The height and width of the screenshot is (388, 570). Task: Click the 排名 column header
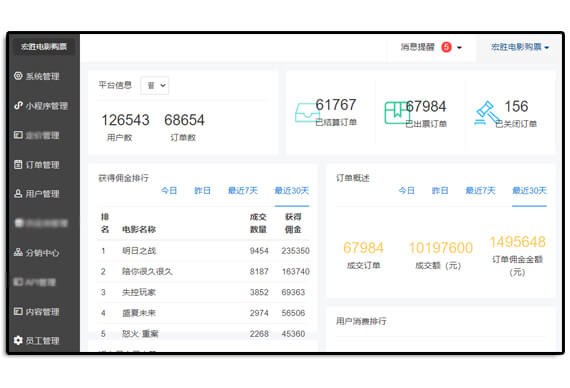coord(105,223)
